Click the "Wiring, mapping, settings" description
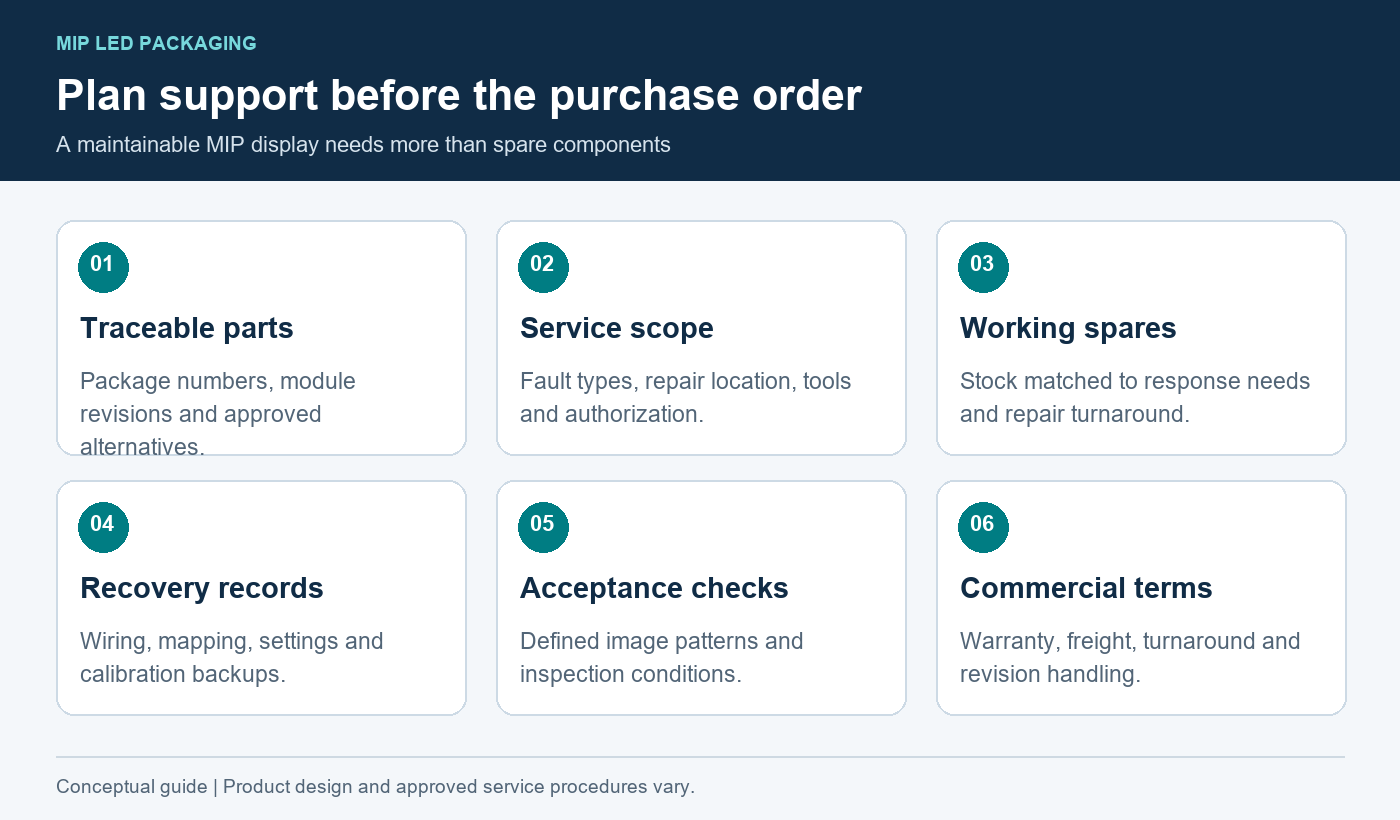This screenshot has width=1400, height=820. click(x=232, y=657)
